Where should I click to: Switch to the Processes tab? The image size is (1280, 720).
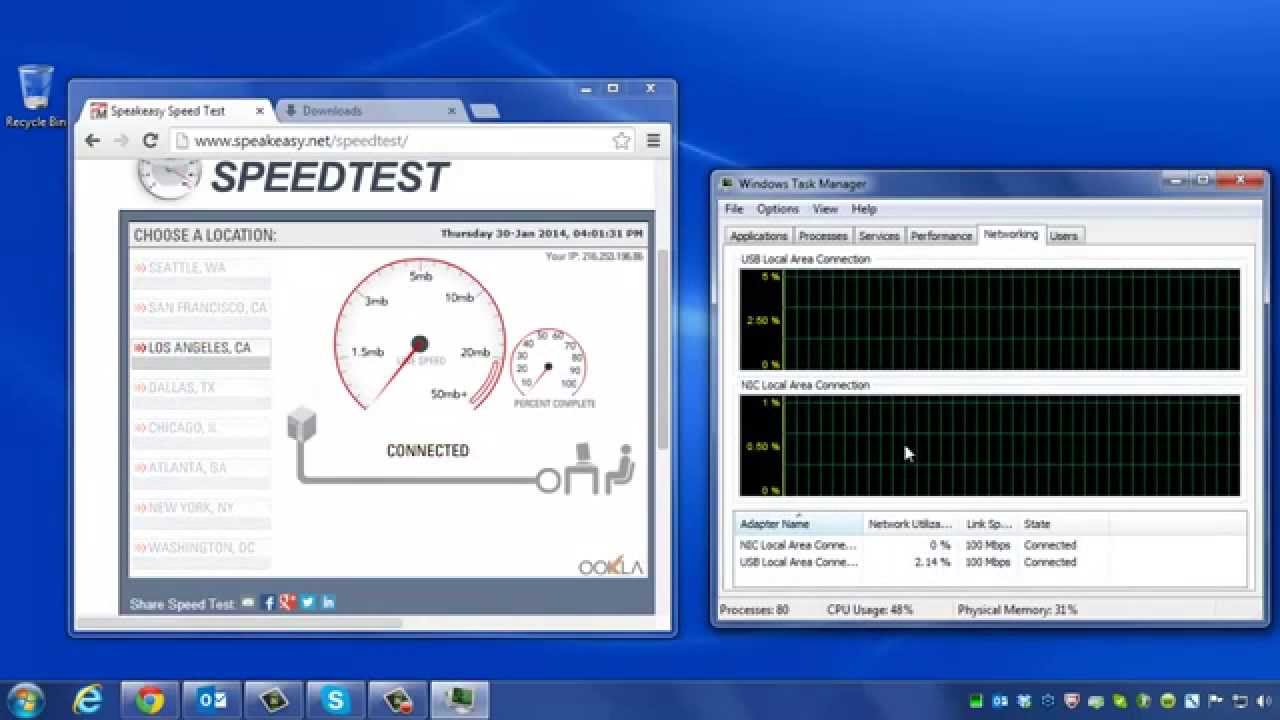point(823,236)
